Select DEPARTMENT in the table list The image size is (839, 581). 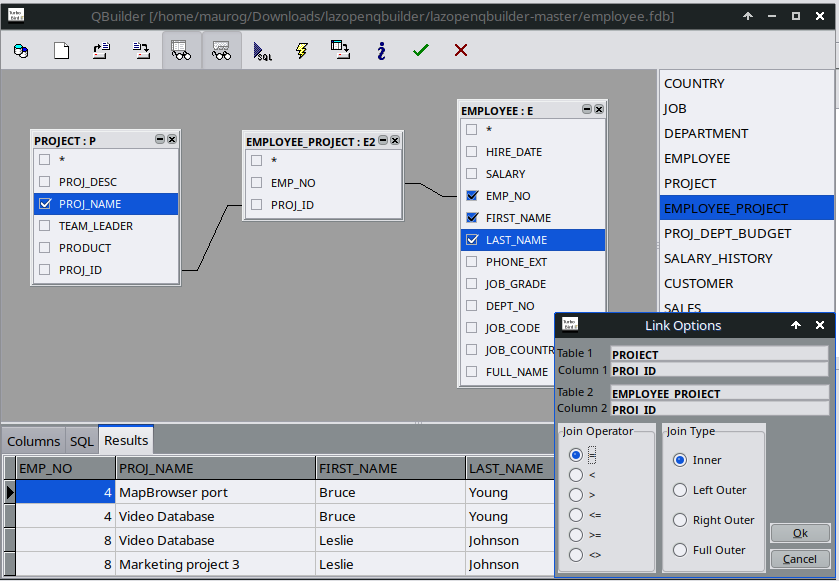pos(746,133)
